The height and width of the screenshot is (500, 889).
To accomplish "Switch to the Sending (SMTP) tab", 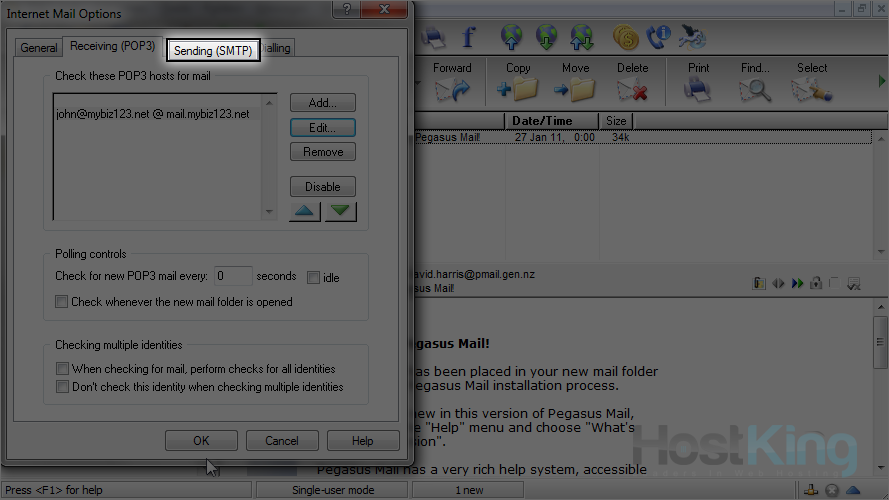I will point(214,49).
